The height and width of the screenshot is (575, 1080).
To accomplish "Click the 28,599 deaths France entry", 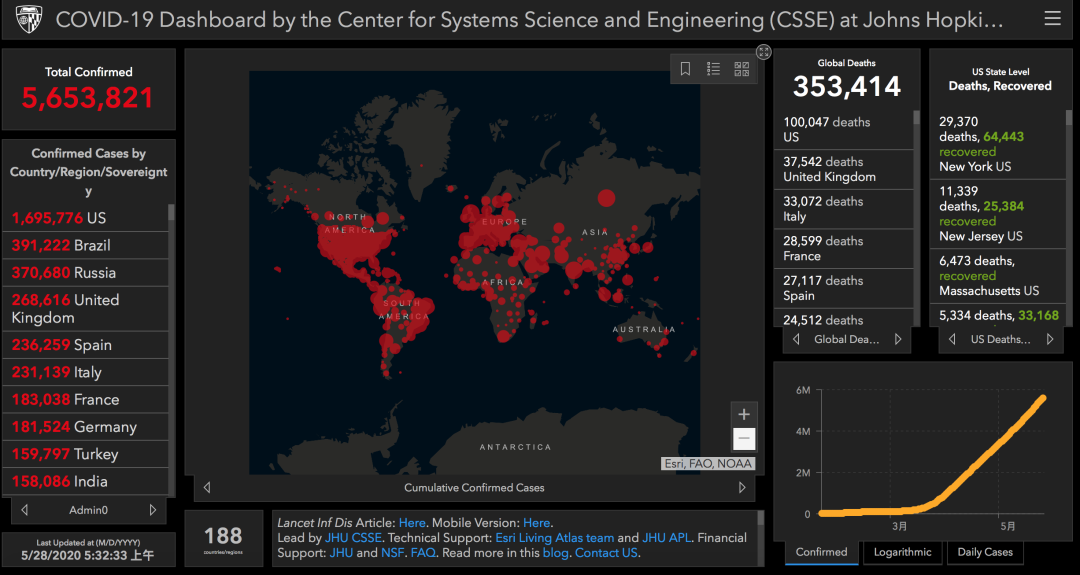I will pos(844,249).
